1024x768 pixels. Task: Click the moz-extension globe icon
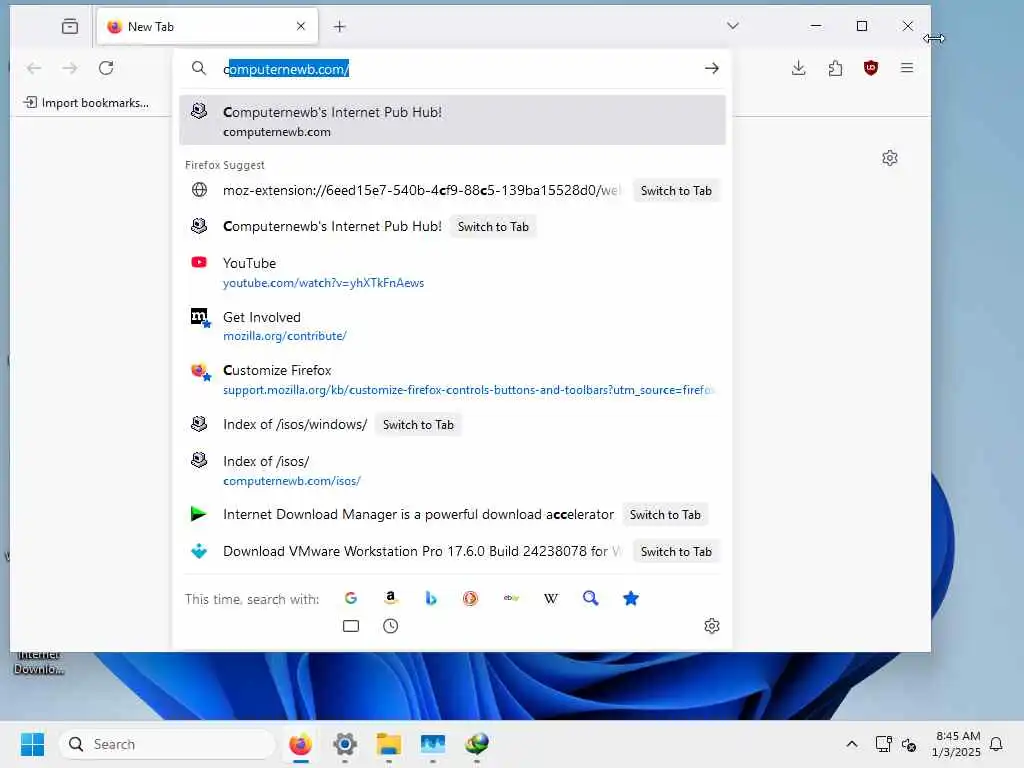pyautogui.click(x=199, y=189)
